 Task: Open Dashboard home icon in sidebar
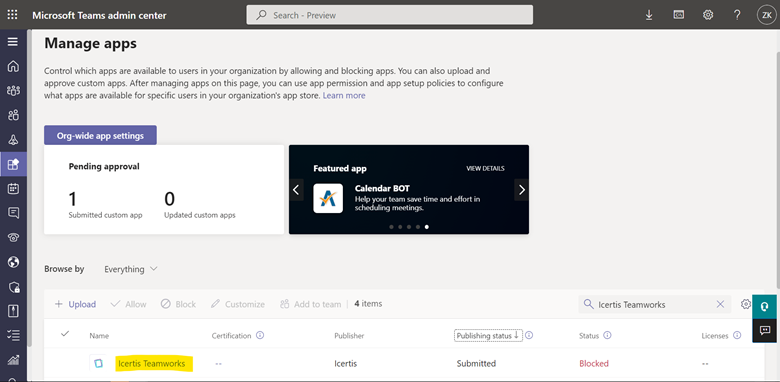click(x=13, y=66)
